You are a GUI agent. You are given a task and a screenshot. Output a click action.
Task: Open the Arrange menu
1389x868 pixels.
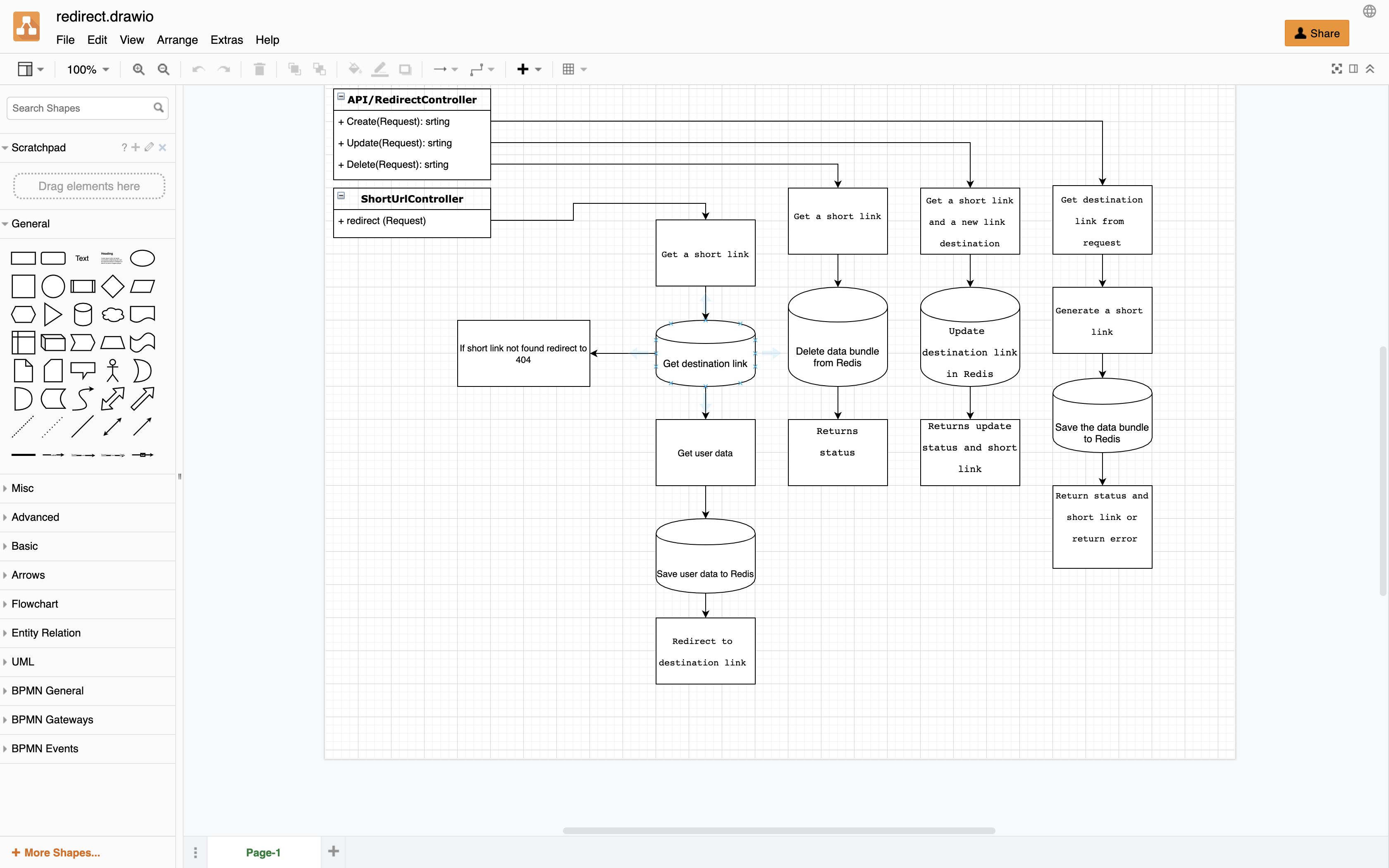177,40
